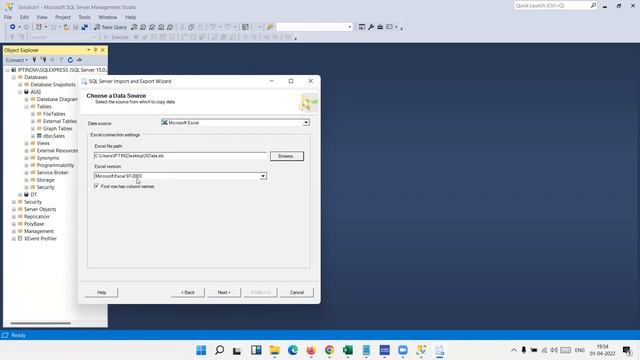Select the Management folder in tree
Viewport: 640px width, 360px height.
(x=39, y=231)
